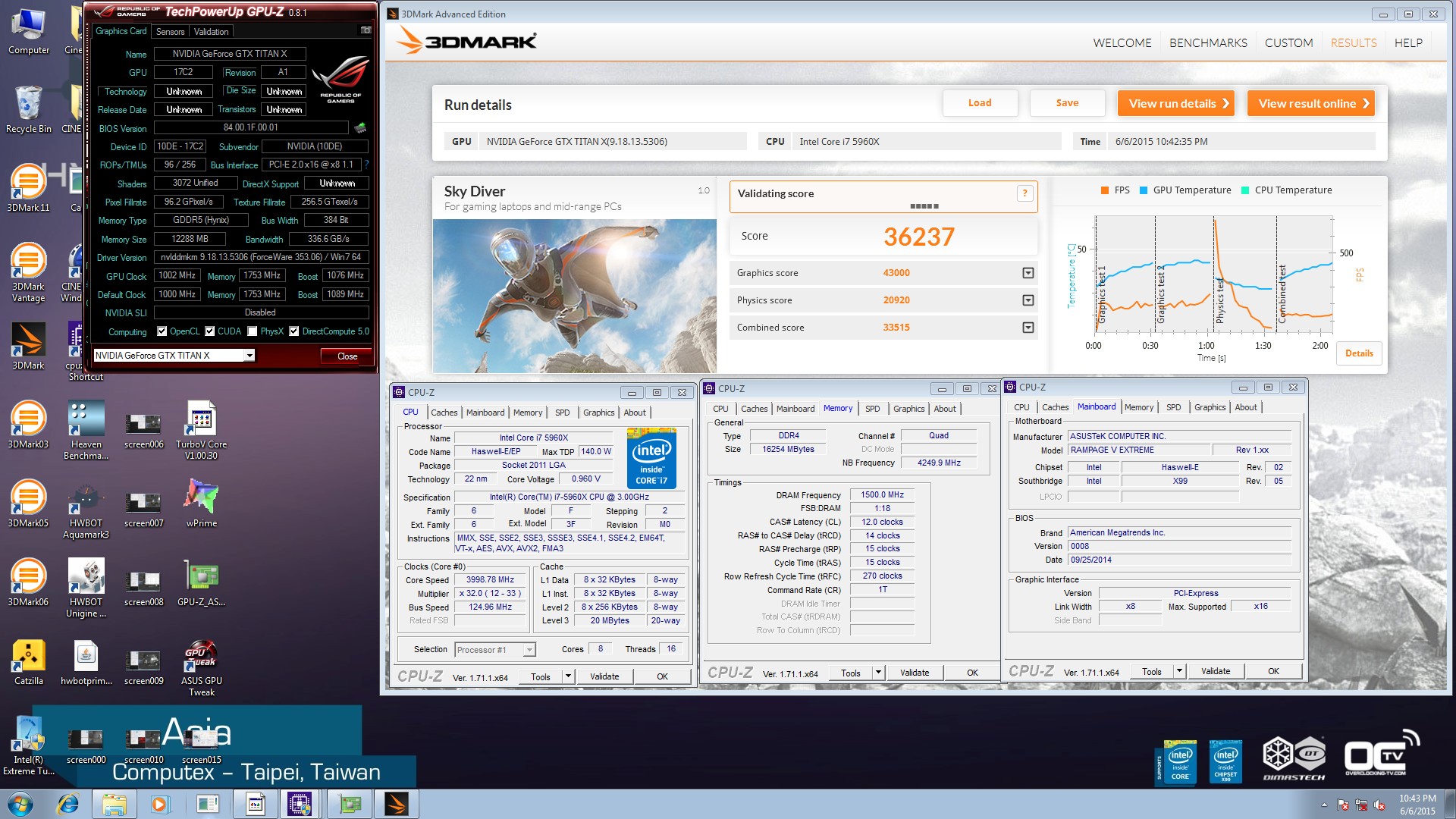Viewport: 1456px width, 819px height.
Task: Select the ASUS GPU Tweak desktop icon
Action: click(x=201, y=667)
